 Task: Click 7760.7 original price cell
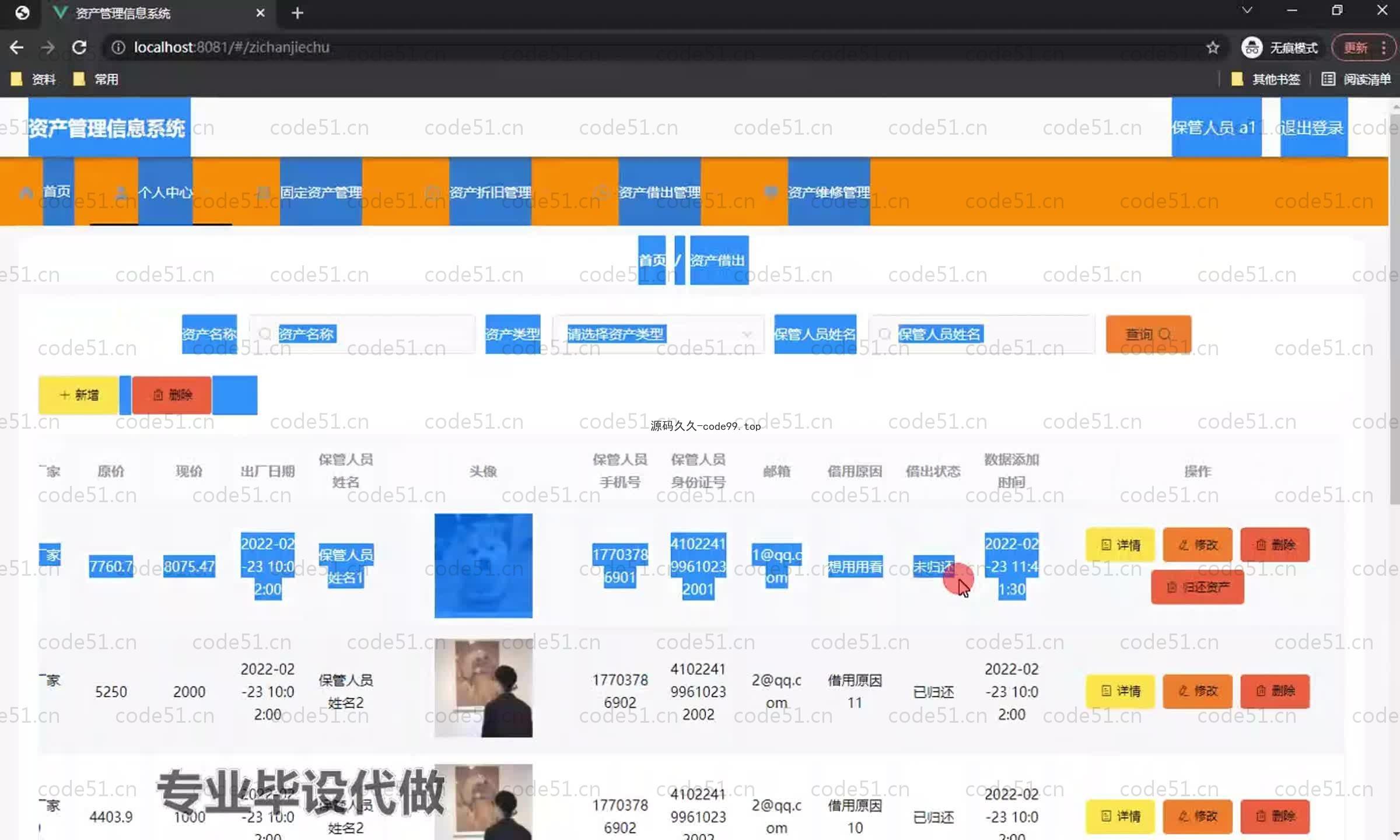coord(111,566)
